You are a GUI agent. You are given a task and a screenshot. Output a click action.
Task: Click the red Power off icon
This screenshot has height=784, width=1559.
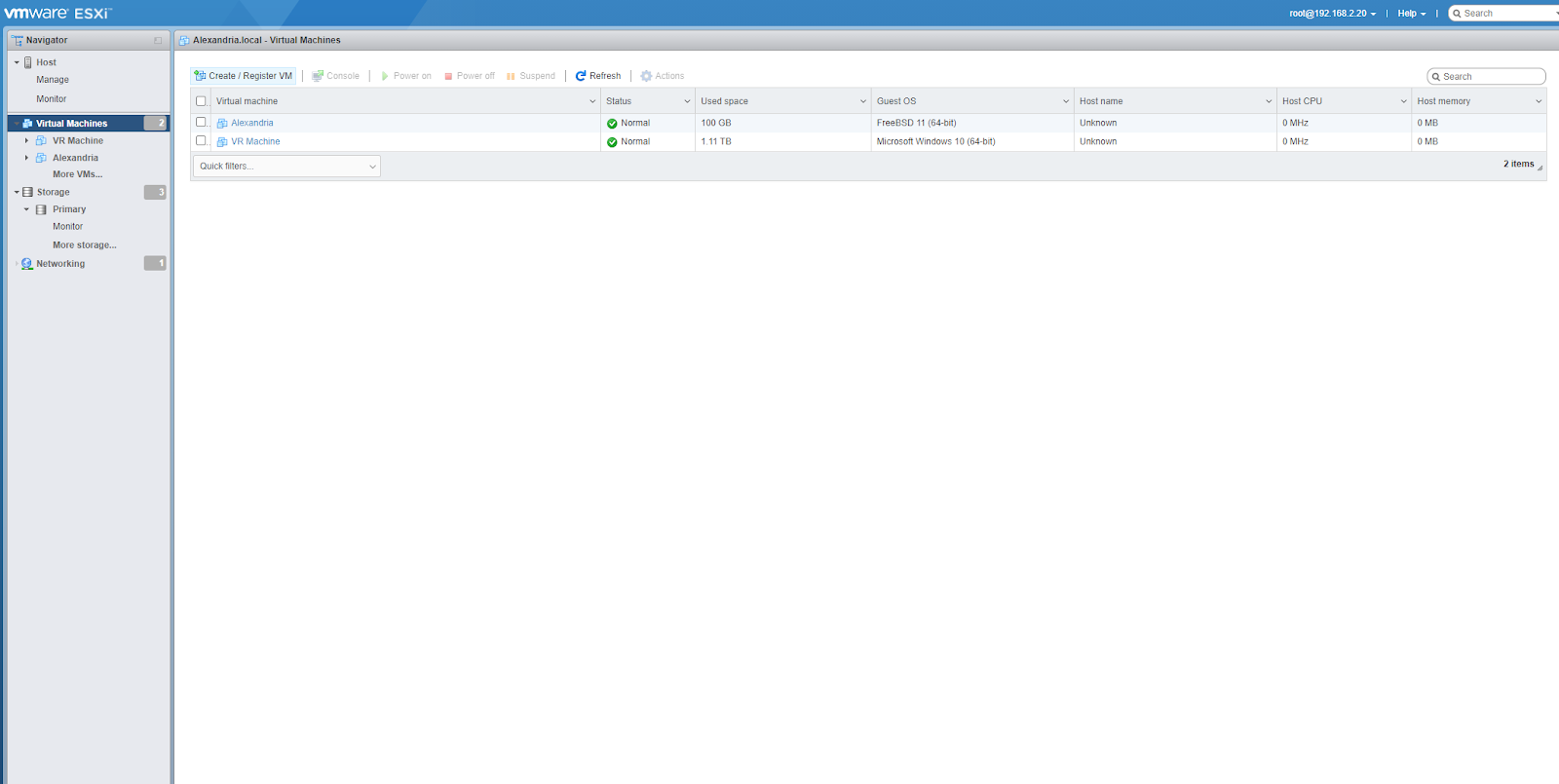(448, 76)
